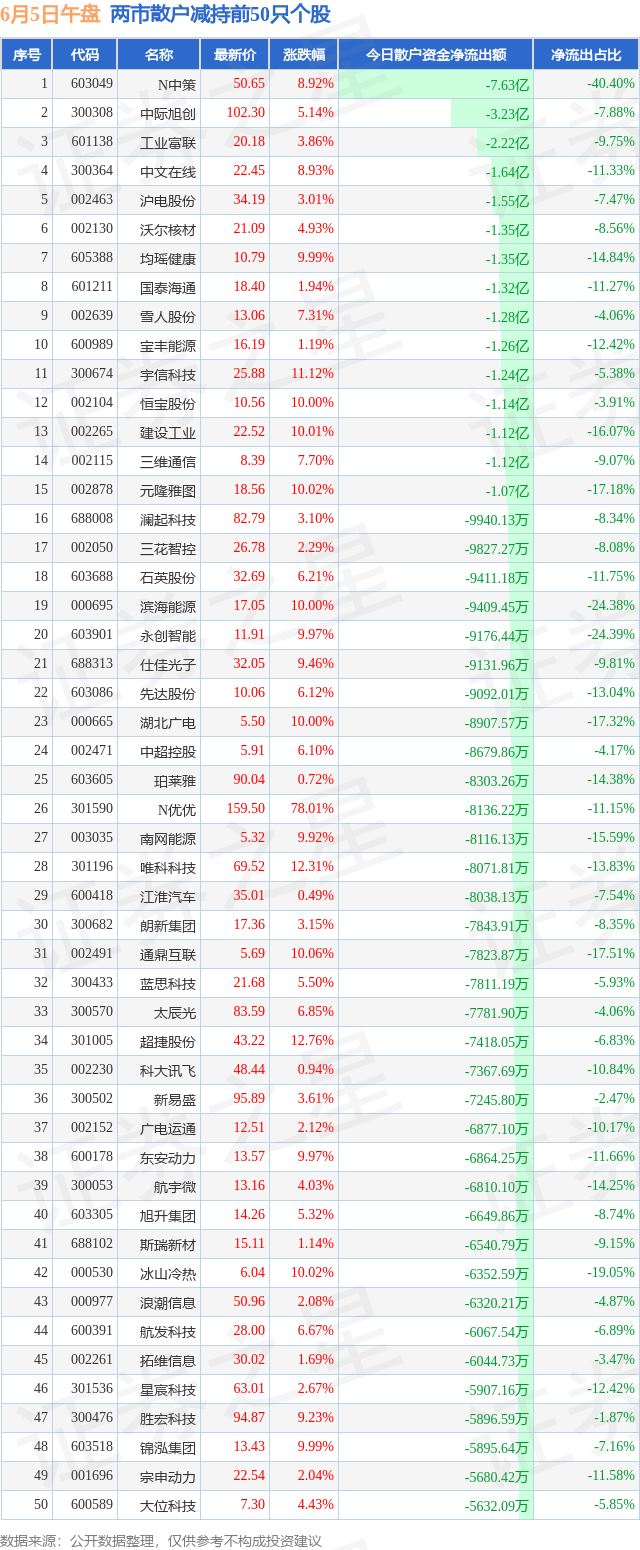Click price 83.59 of 太辰光
640x1550 pixels.
(x=249, y=1012)
